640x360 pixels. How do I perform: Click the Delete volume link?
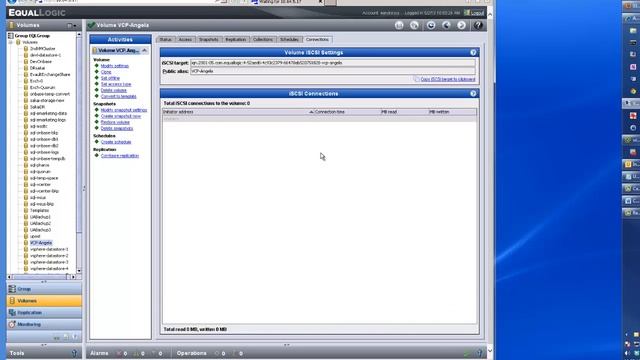point(113,90)
